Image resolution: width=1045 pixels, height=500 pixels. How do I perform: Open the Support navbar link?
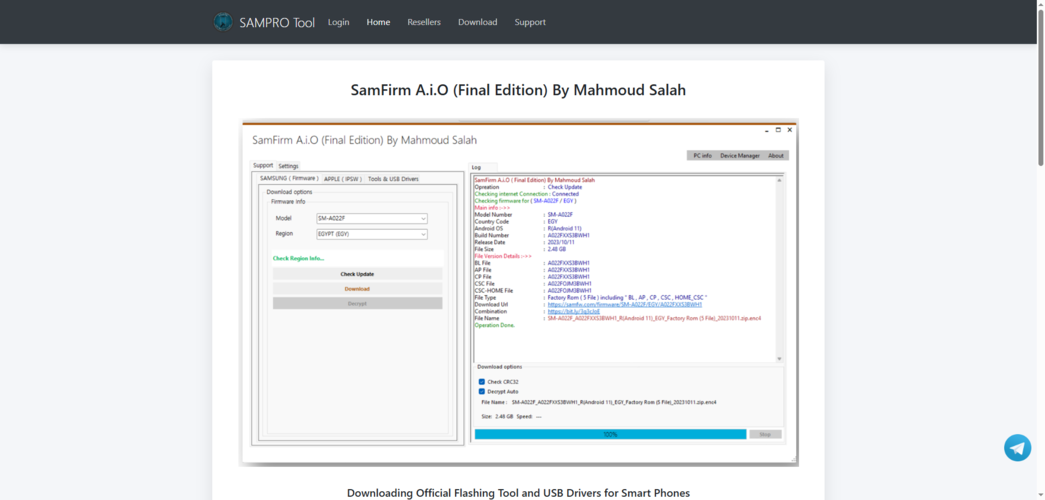pyautogui.click(x=530, y=22)
